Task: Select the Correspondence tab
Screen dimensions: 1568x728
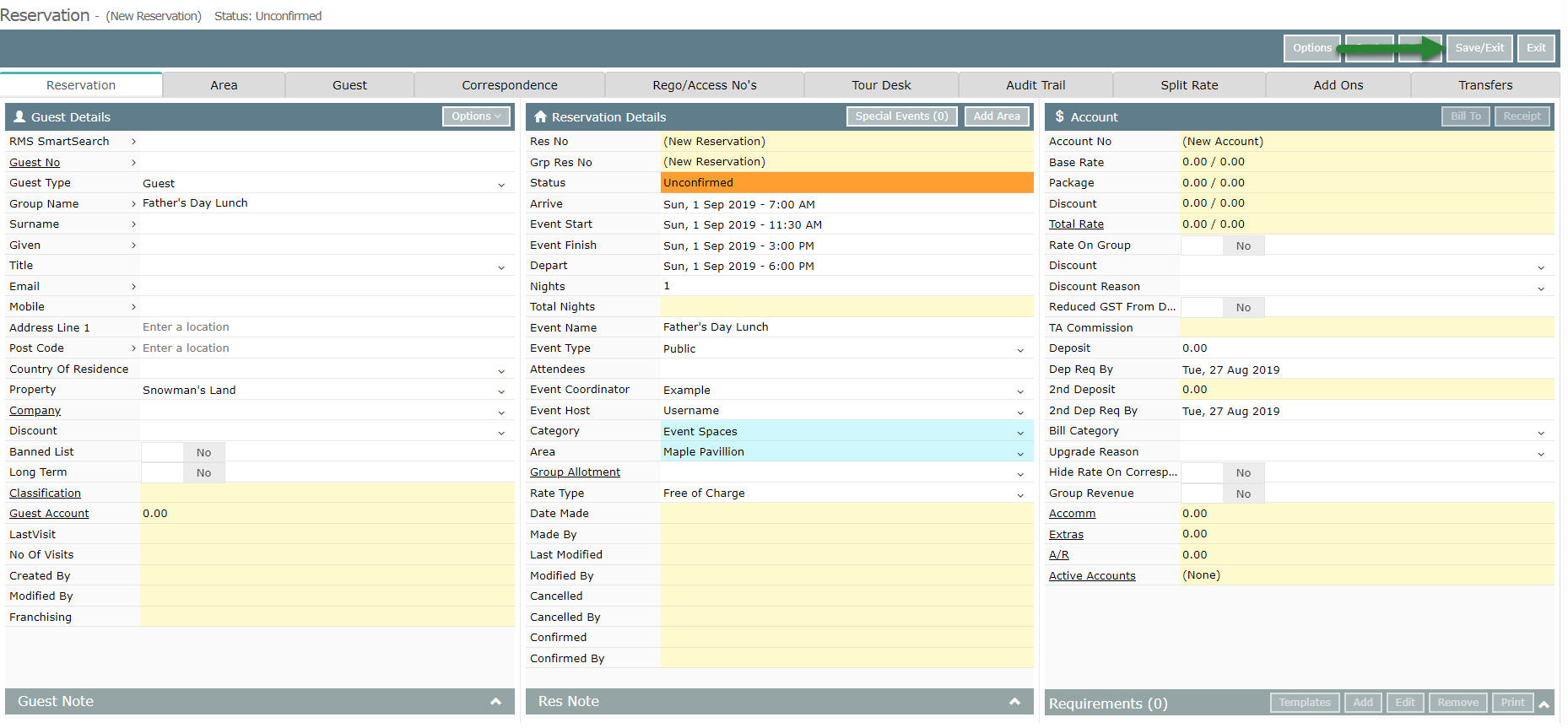Action: coord(510,85)
